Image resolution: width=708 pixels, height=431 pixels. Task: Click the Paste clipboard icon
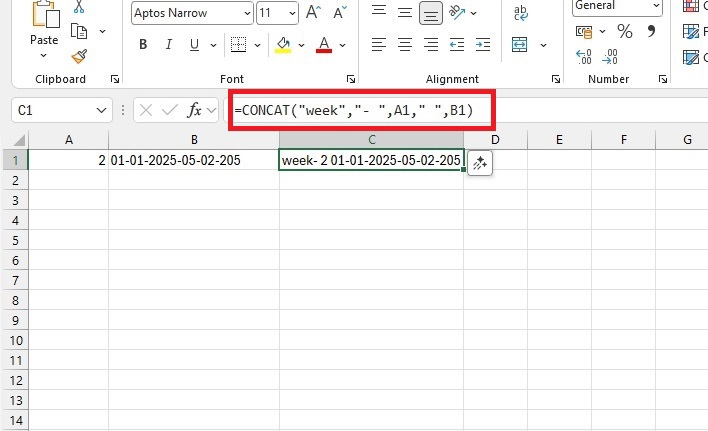[46, 14]
